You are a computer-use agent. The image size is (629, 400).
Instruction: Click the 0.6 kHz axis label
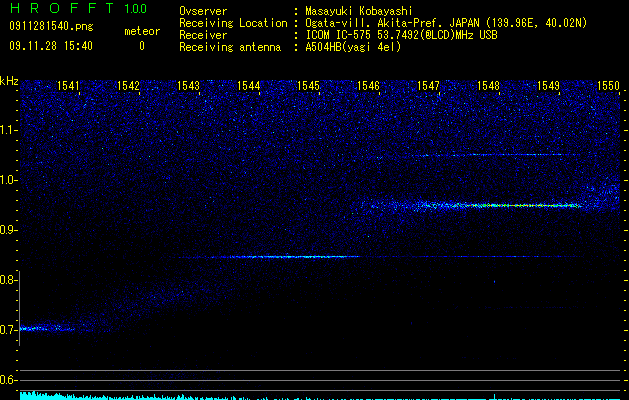click(x=8, y=380)
